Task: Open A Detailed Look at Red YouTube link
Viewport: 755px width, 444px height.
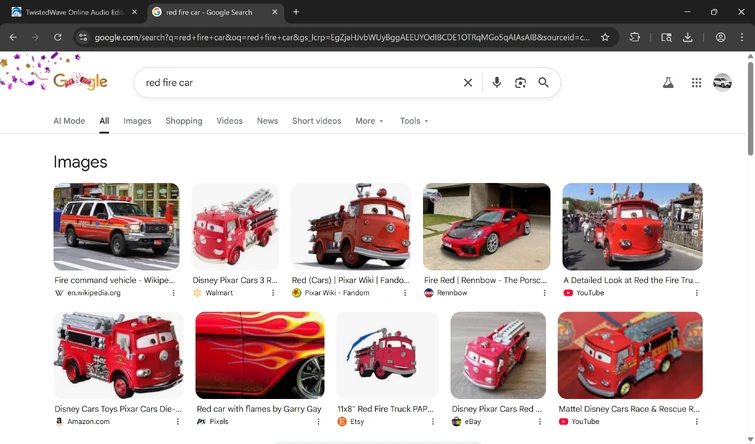Action: 631,280
